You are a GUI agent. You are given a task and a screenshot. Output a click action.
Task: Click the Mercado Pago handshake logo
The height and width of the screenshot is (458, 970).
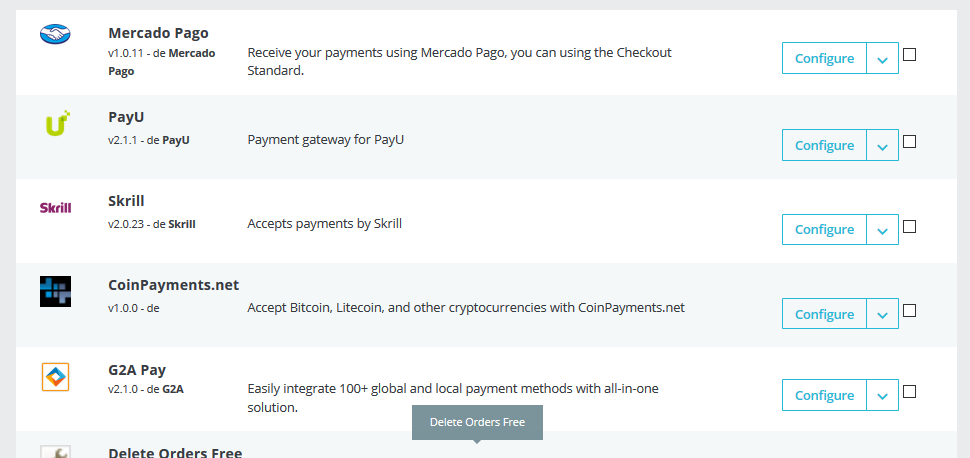pyautogui.click(x=55, y=33)
